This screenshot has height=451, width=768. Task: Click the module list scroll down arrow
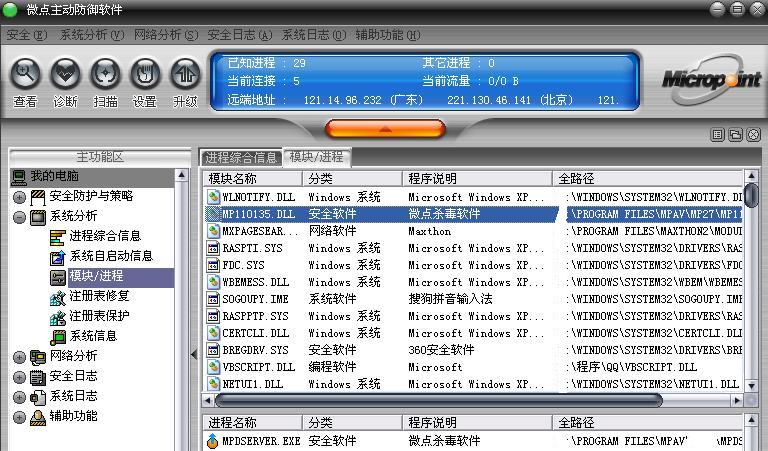pos(751,386)
